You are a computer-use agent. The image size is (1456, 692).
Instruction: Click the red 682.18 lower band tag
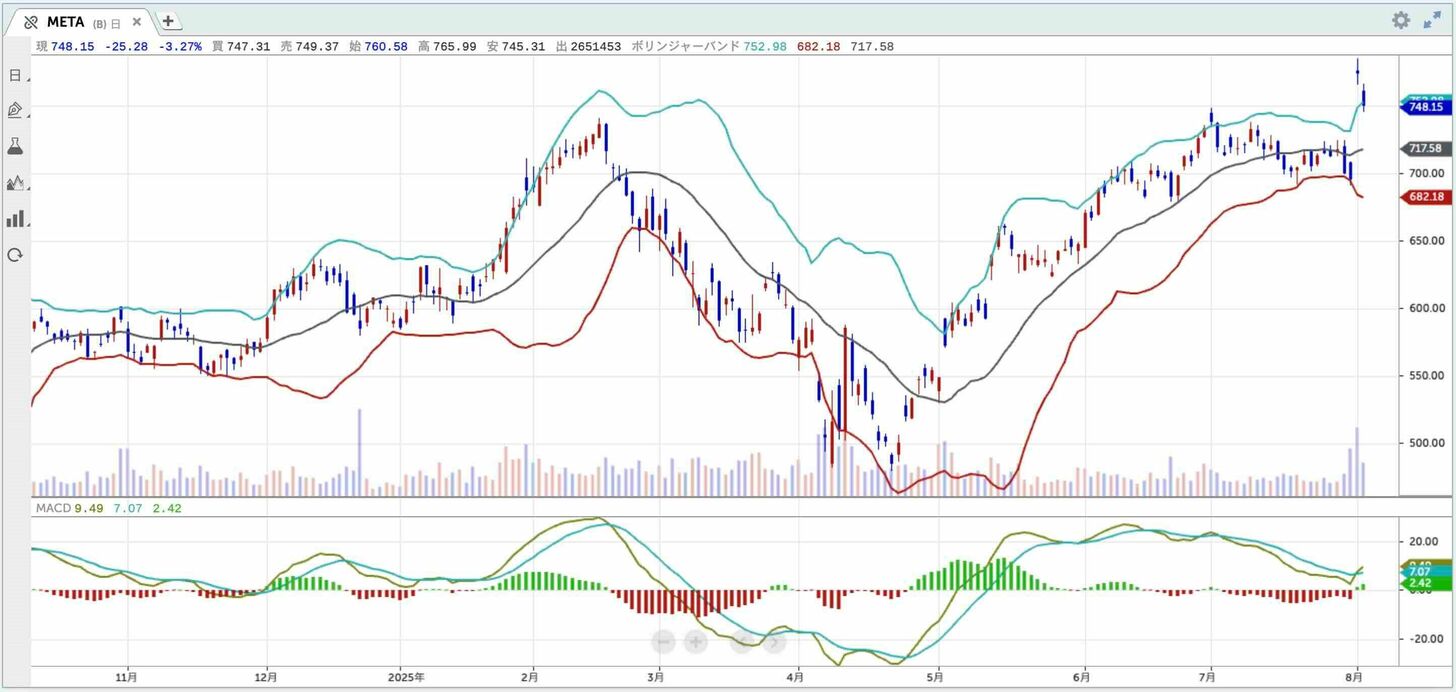point(1424,197)
